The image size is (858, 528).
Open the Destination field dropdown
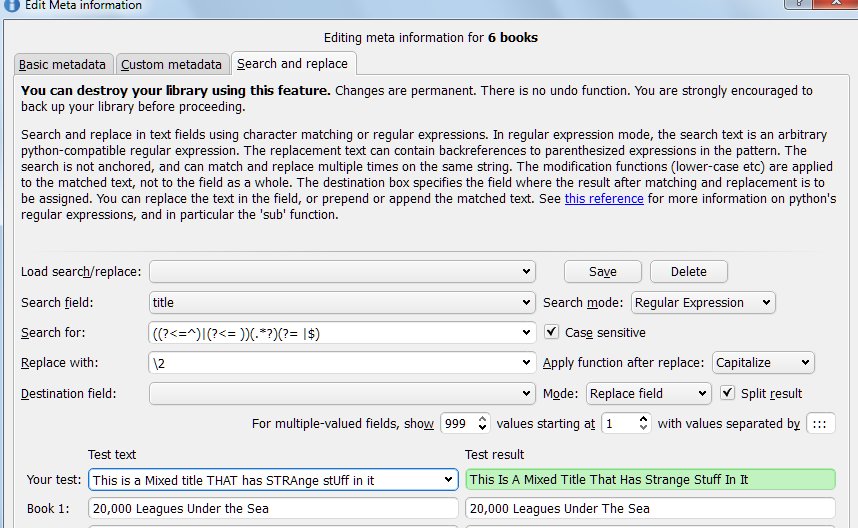[x=342, y=393]
